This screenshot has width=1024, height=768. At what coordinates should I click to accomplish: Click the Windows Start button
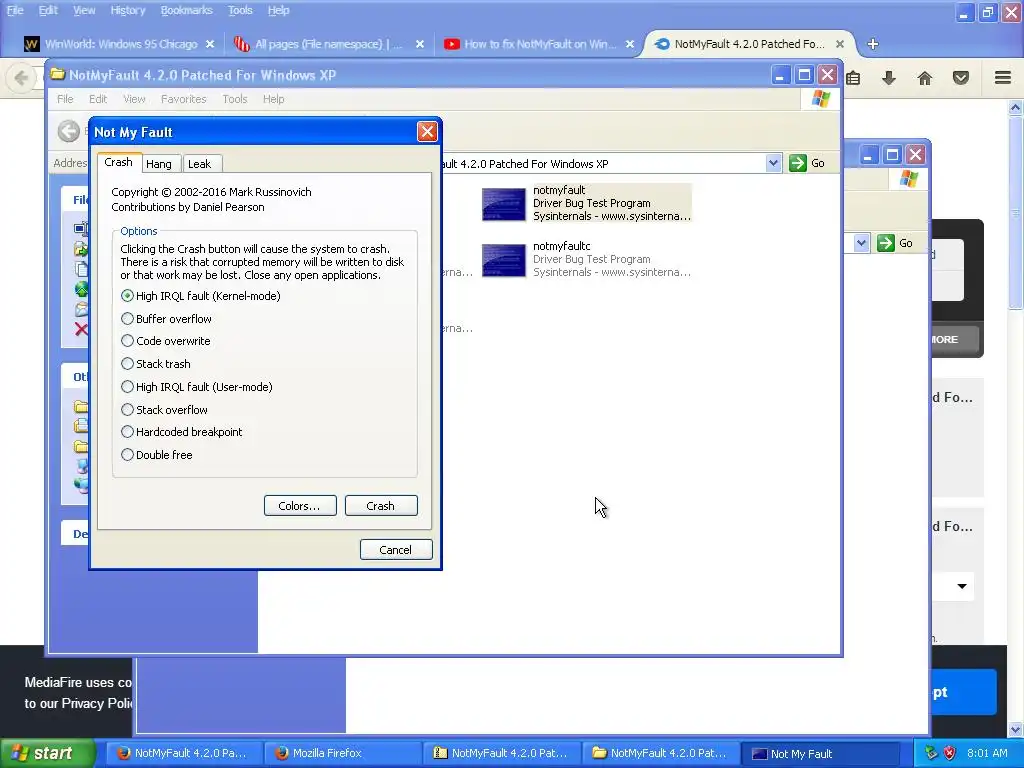point(48,754)
